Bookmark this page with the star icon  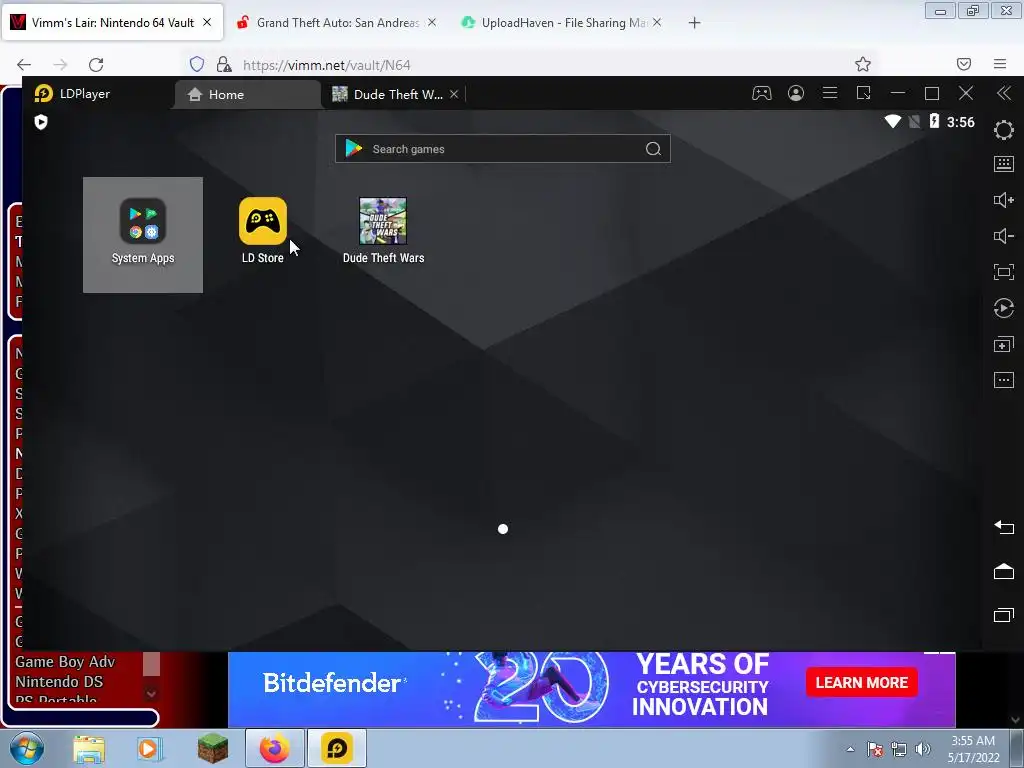[863, 64]
